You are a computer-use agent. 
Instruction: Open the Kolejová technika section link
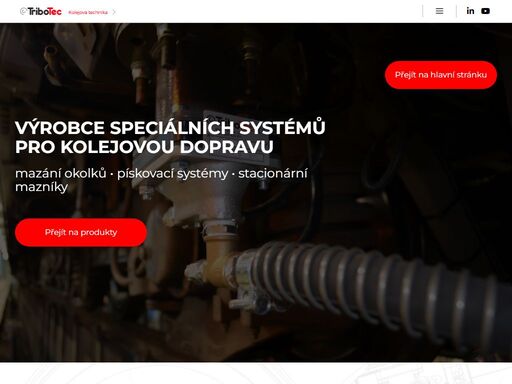pyautogui.click(x=88, y=12)
